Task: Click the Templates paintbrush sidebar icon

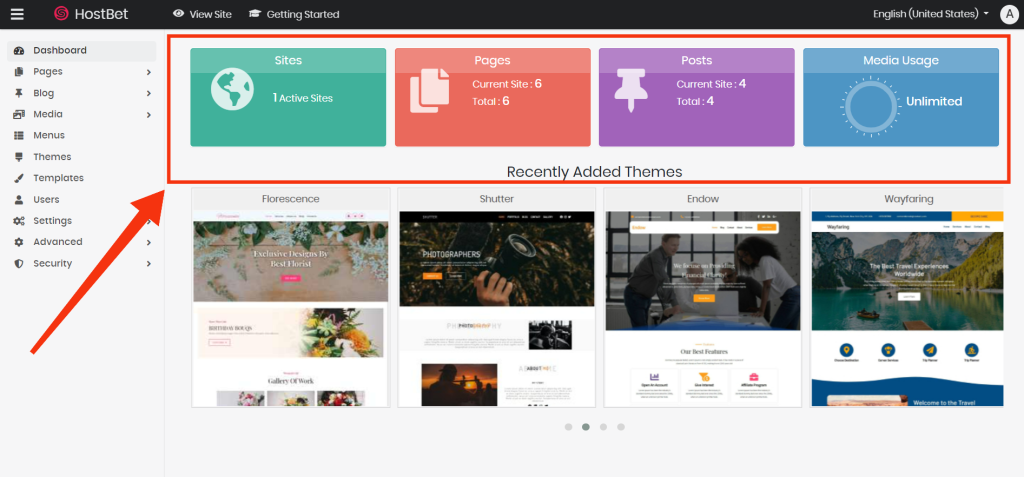Action: pos(19,178)
